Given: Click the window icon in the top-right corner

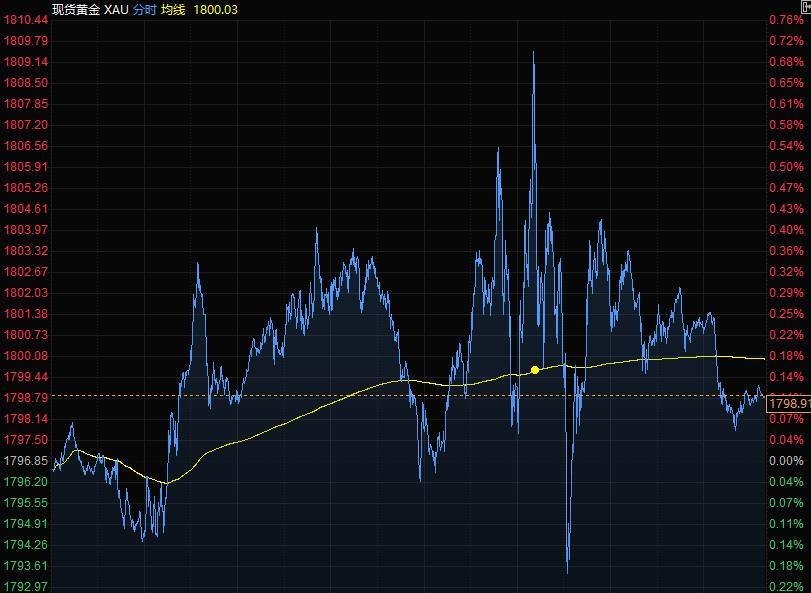Looking at the screenshot, I should 805,6.
